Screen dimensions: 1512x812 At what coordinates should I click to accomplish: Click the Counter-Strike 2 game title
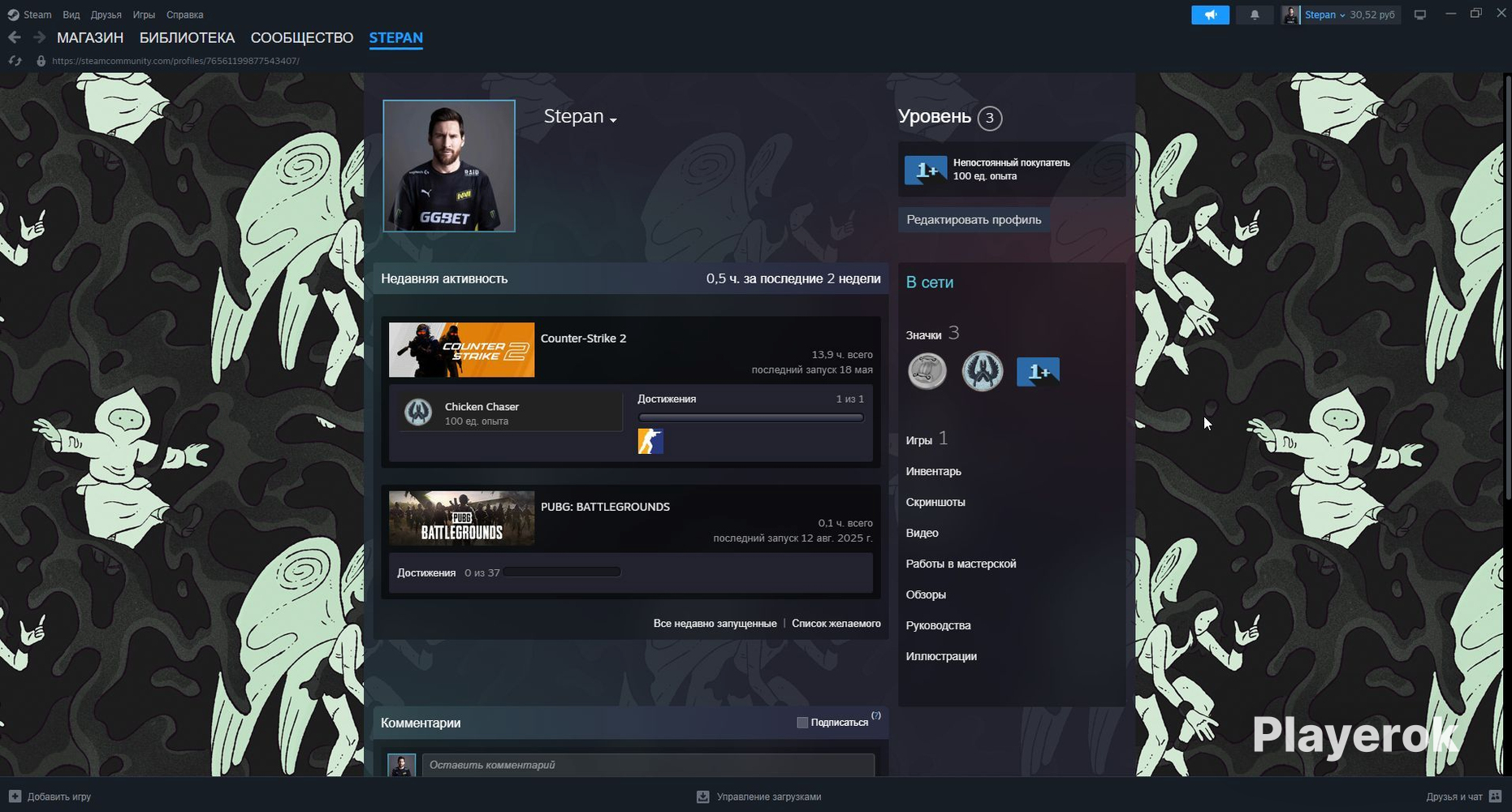click(584, 338)
